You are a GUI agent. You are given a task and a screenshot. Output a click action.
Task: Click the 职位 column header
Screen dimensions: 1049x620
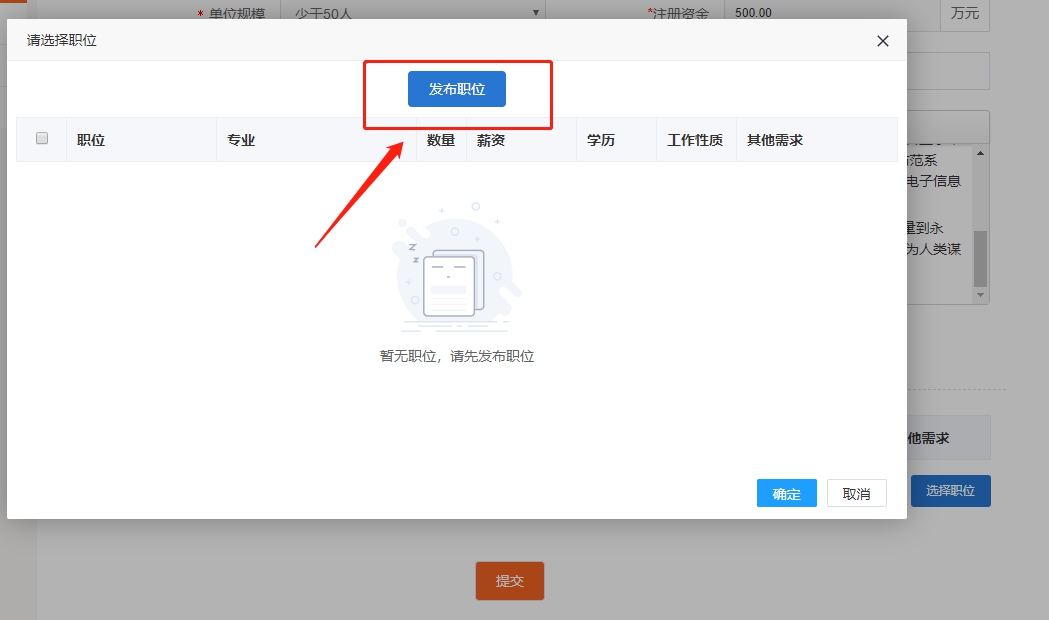click(x=91, y=140)
